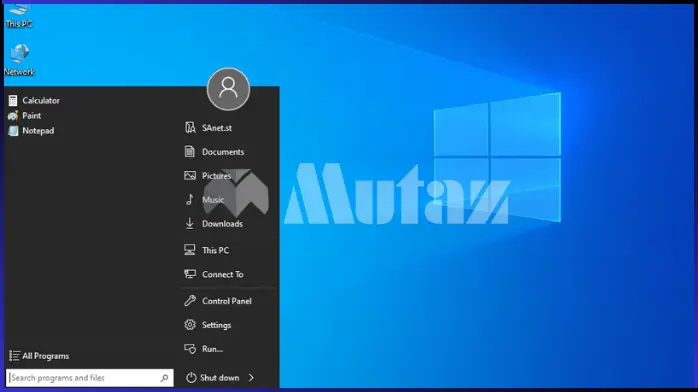
Task: Launch Paint via its palette icon
Action: tap(13, 116)
